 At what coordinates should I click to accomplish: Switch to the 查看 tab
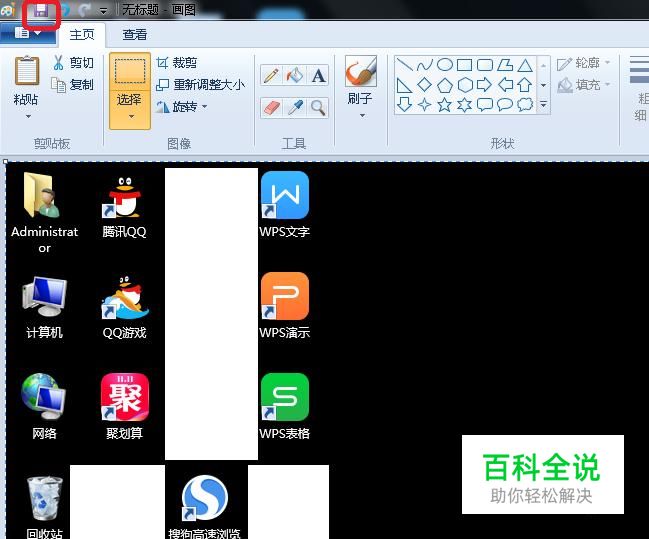point(135,35)
